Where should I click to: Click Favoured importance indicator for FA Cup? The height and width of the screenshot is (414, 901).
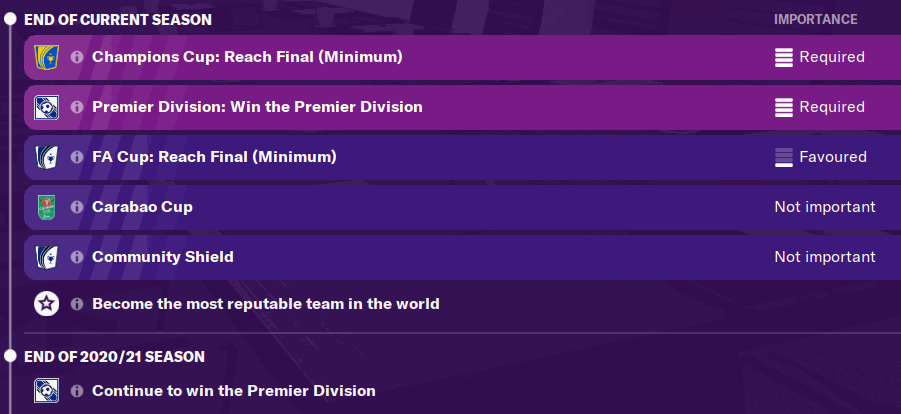(784, 157)
